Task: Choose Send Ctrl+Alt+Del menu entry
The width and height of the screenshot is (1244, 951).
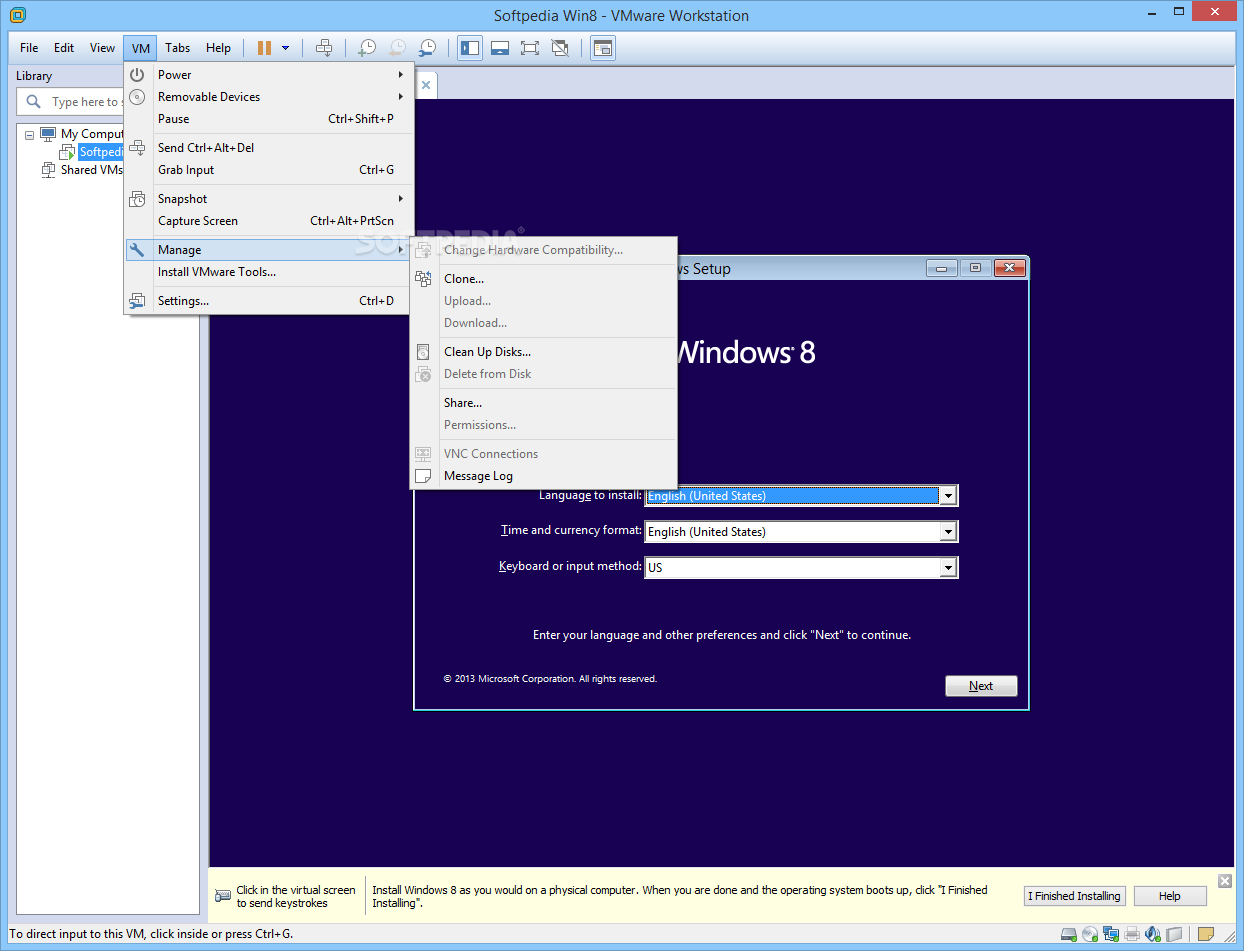Action: pos(267,148)
